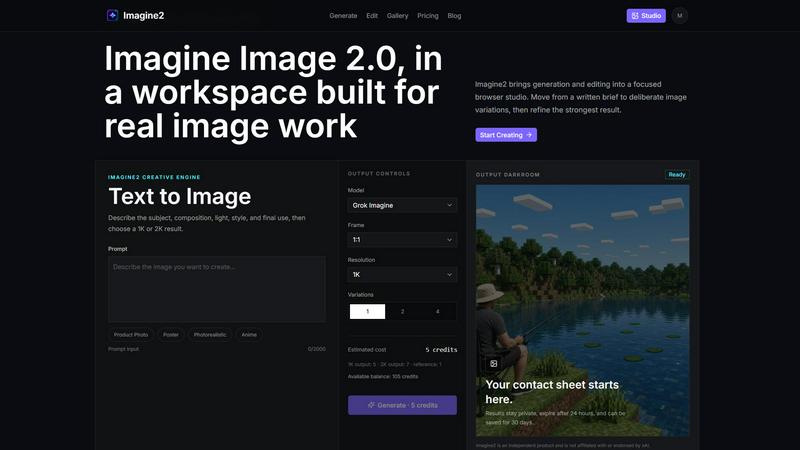Select 1 variation
This screenshot has width=800, height=450.
pos(367,311)
